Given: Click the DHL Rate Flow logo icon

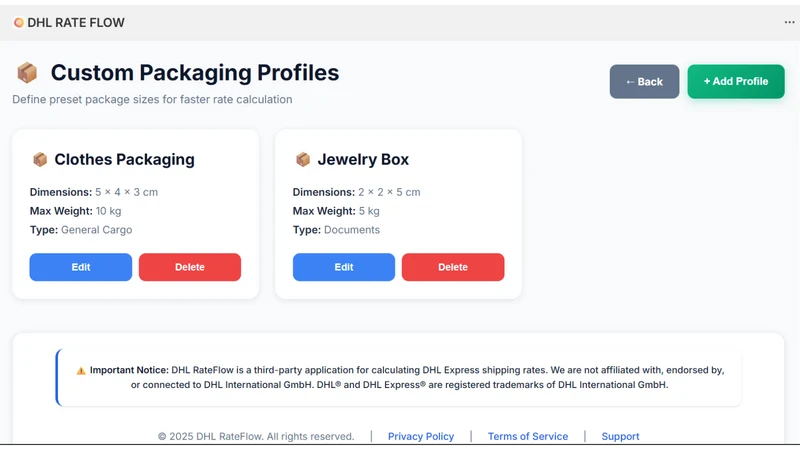Looking at the screenshot, I should 19,22.
